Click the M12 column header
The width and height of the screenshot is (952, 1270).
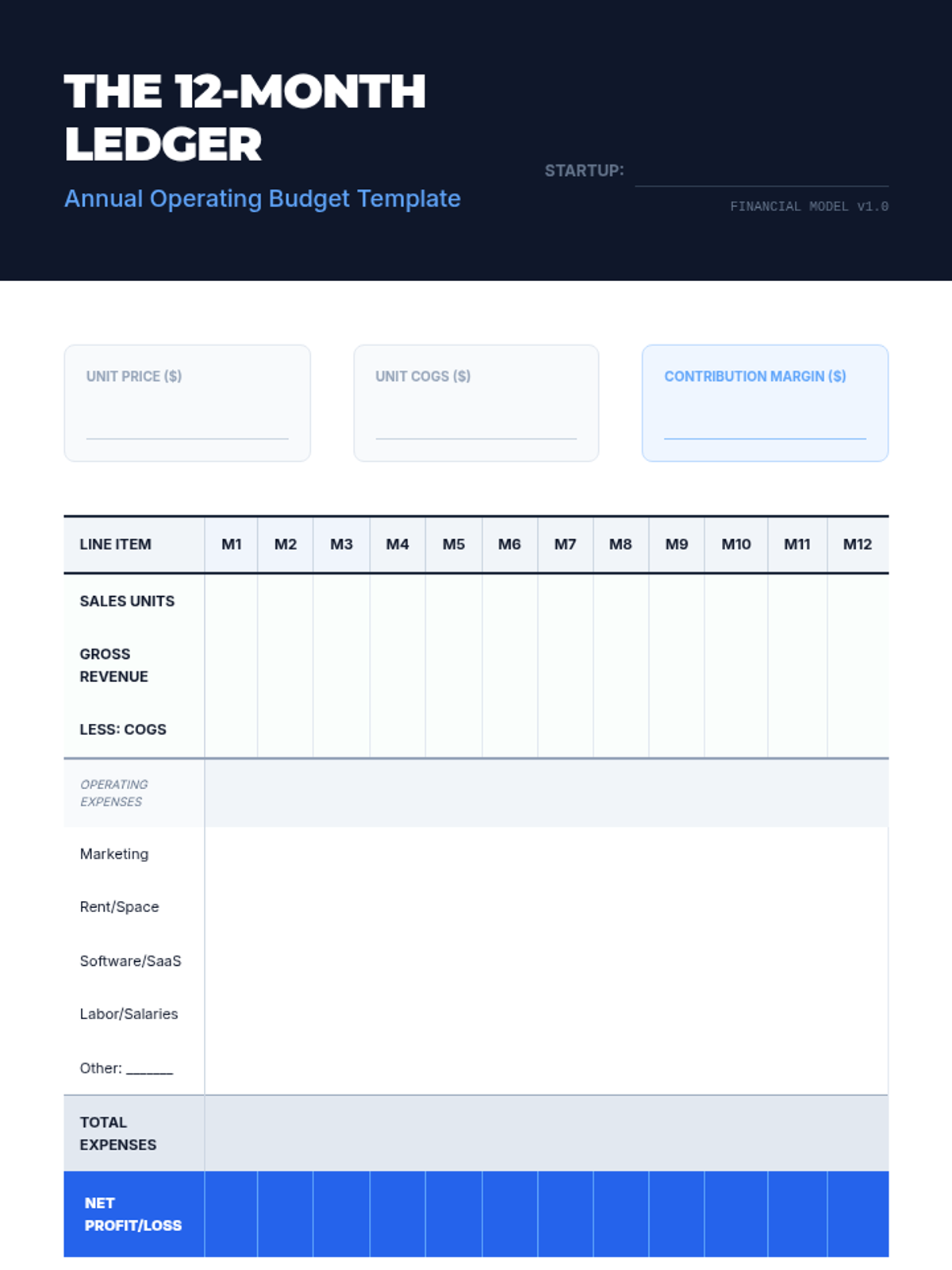click(857, 545)
